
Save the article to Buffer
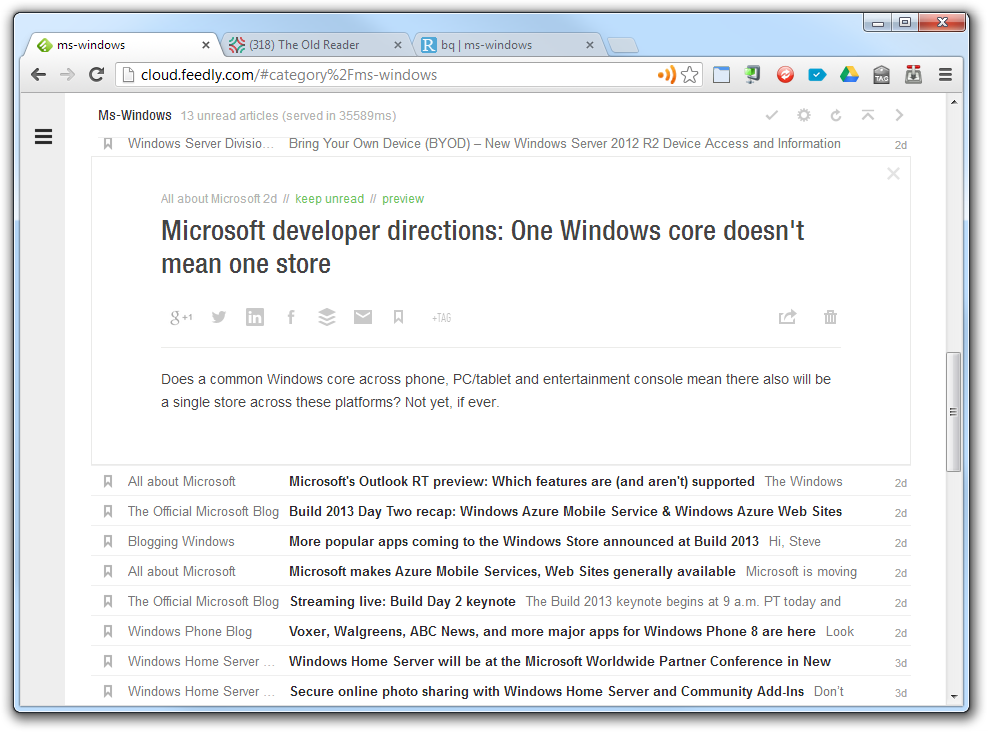pos(326,317)
